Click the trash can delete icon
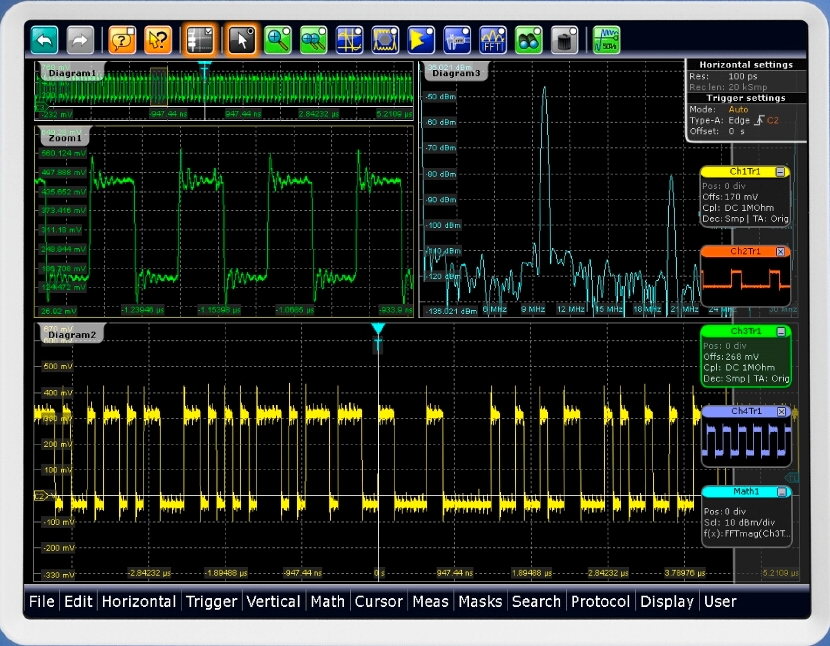This screenshot has height=646, width=830. coord(564,40)
